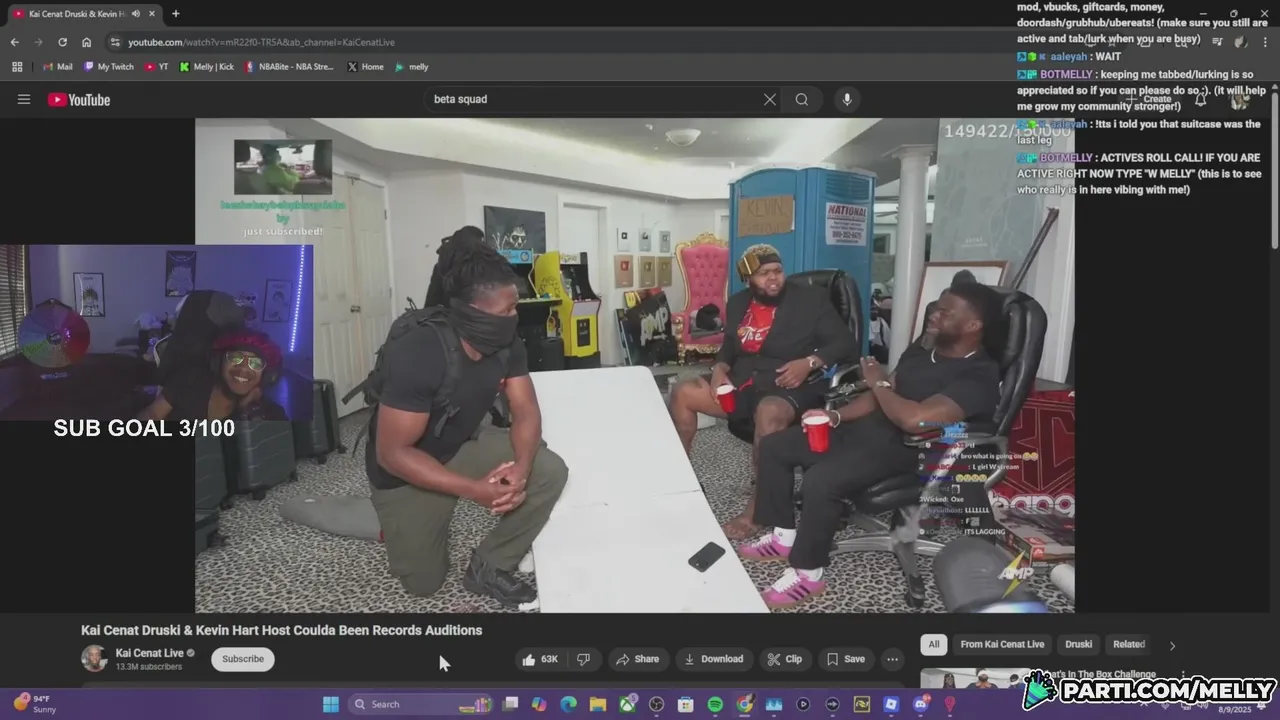Go to the YouTube home logo
The image size is (1280, 720).
(79, 99)
